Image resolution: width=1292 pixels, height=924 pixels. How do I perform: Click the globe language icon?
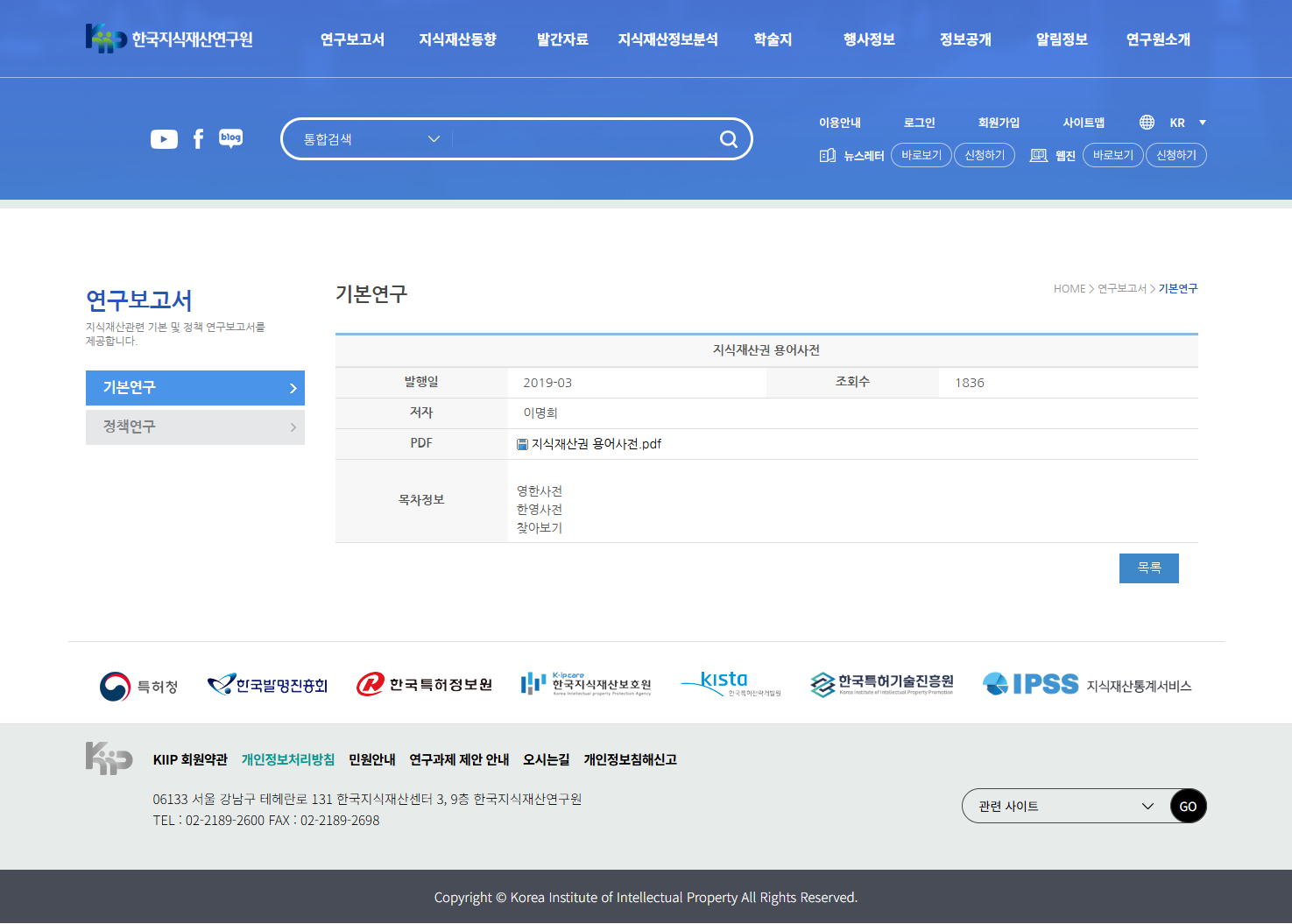pos(1147,123)
